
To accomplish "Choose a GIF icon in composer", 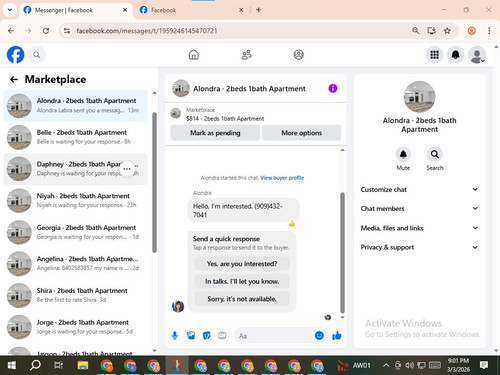I will (x=222, y=335).
